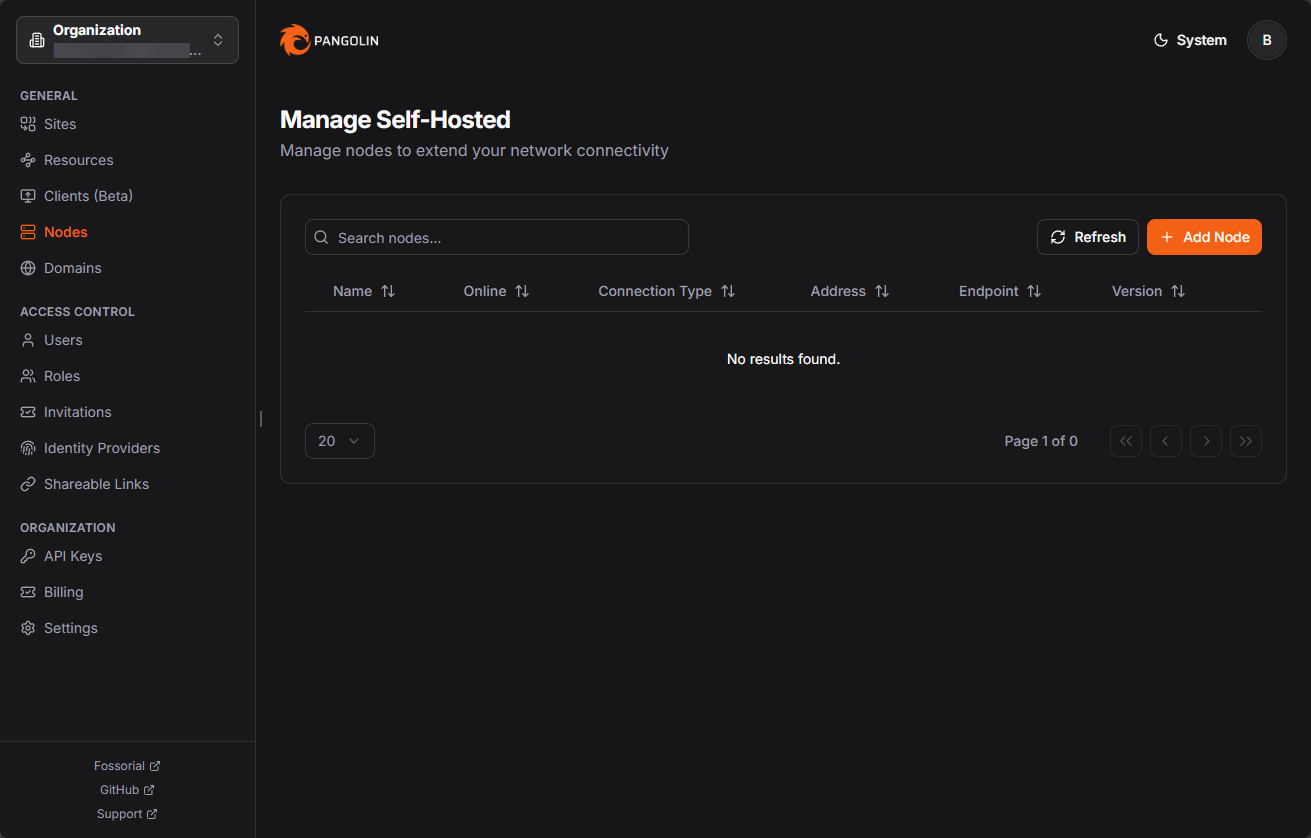1311x838 pixels.
Task: Sort nodes by Online status
Action: click(496, 291)
